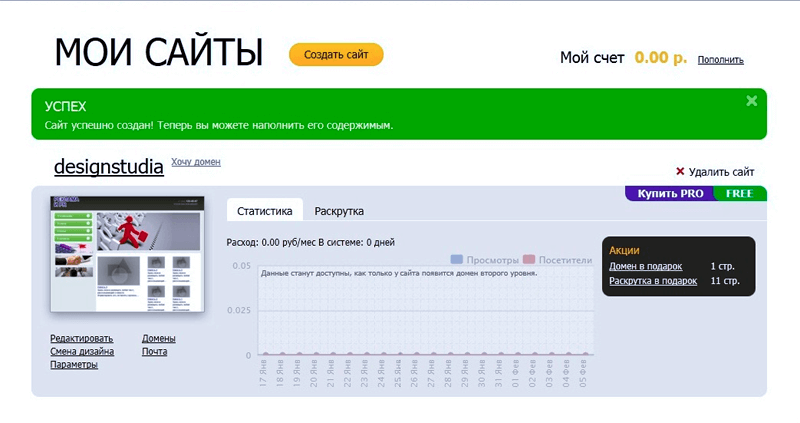Go to the Домены link
800x423 pixels.
click(160, 338)
